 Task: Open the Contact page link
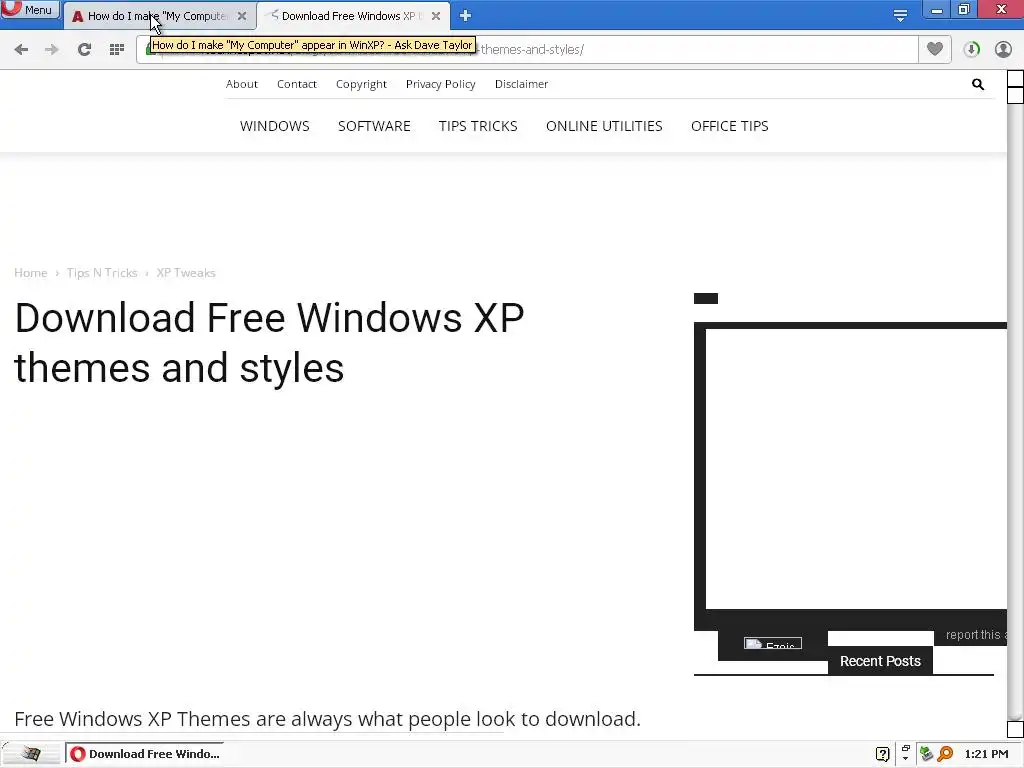(296, 84)
